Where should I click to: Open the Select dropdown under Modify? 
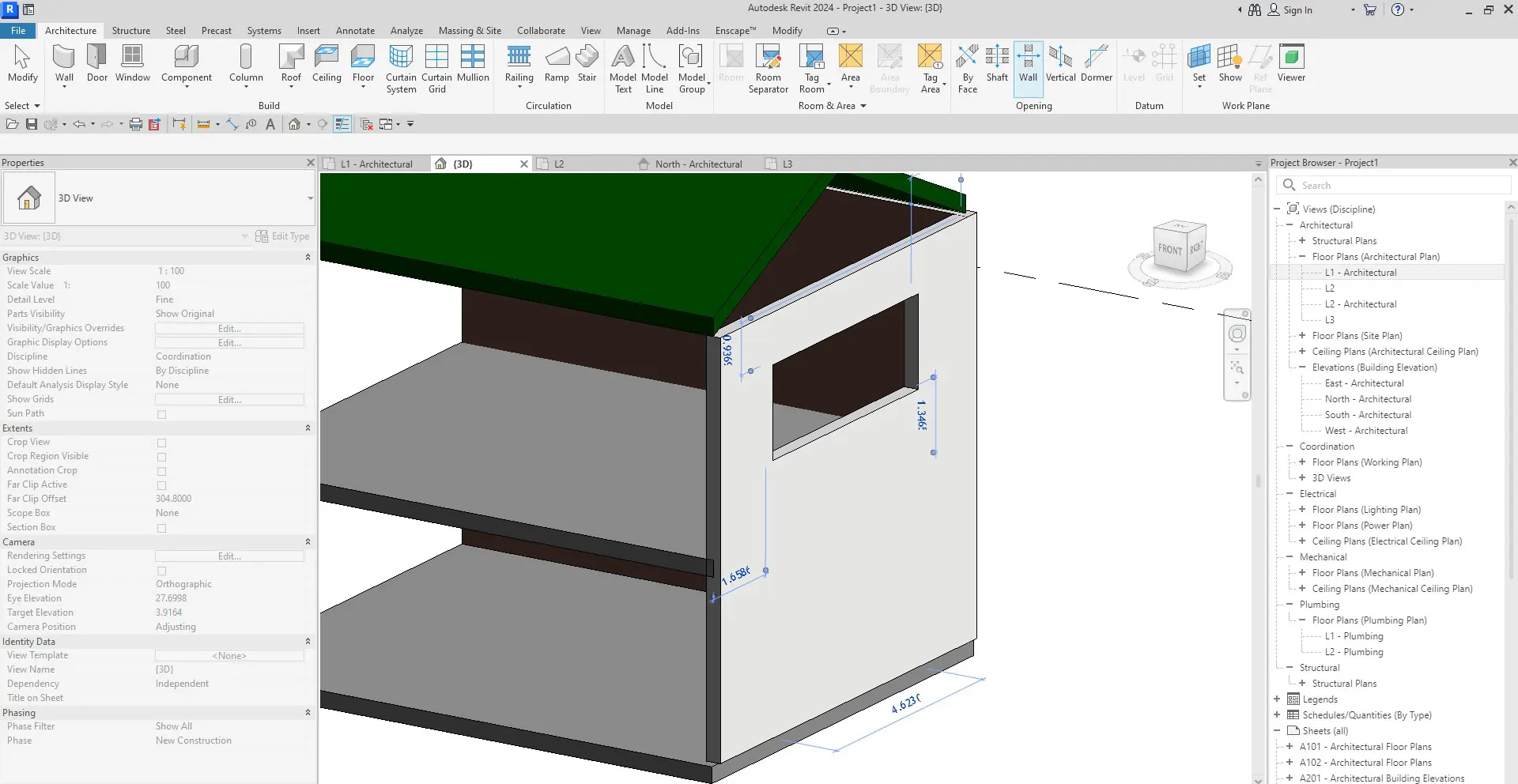point(22,106)
